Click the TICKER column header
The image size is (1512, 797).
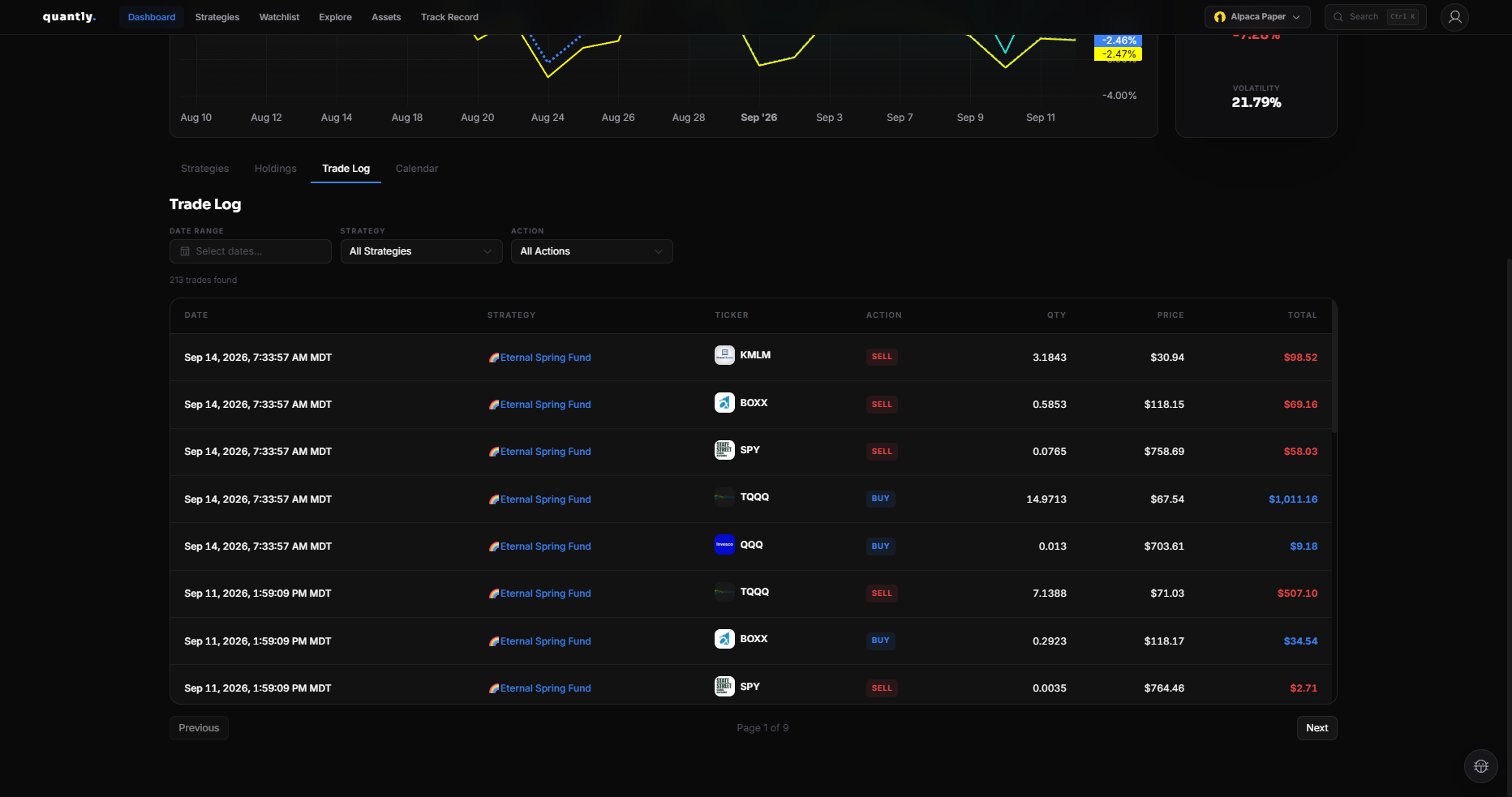pyautogui.click(x=732, y=315)
